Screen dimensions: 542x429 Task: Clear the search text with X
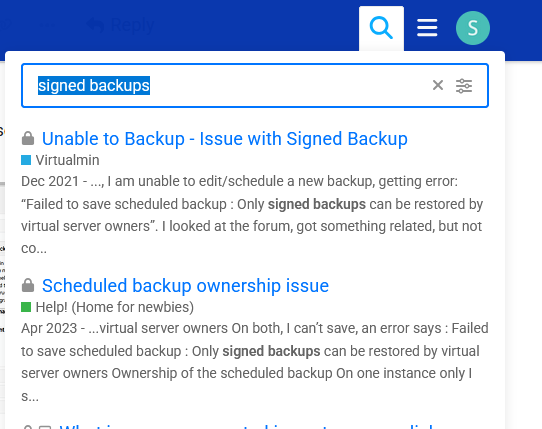tap(438, 85)
